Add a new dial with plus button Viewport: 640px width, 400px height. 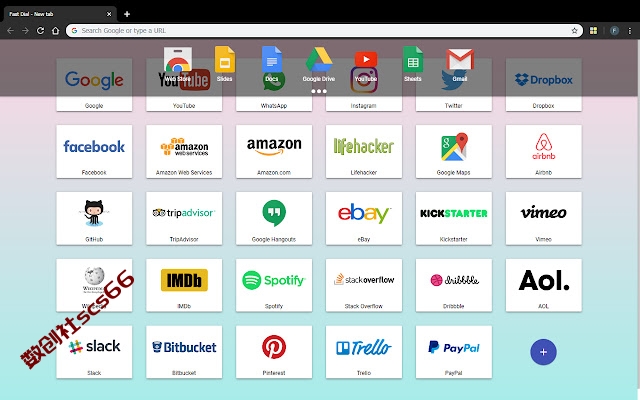(x=543, y=352)
